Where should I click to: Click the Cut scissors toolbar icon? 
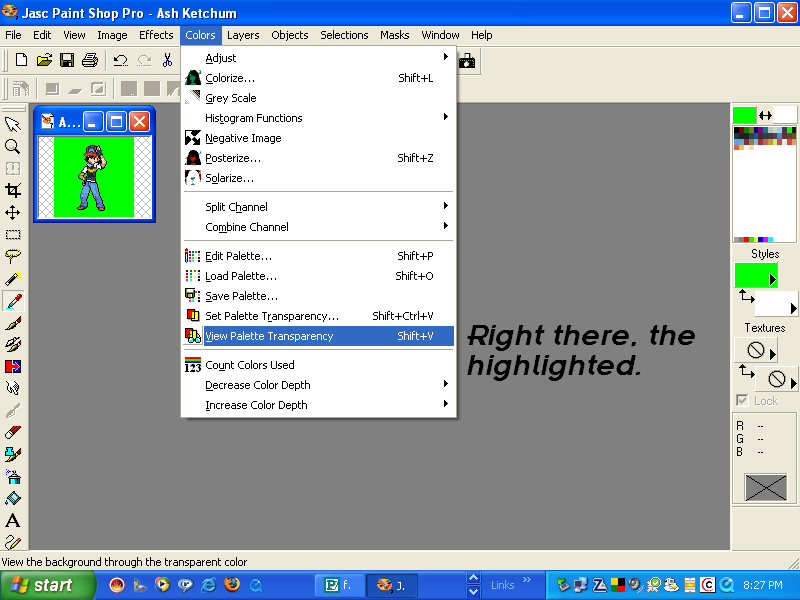[167, 60]
